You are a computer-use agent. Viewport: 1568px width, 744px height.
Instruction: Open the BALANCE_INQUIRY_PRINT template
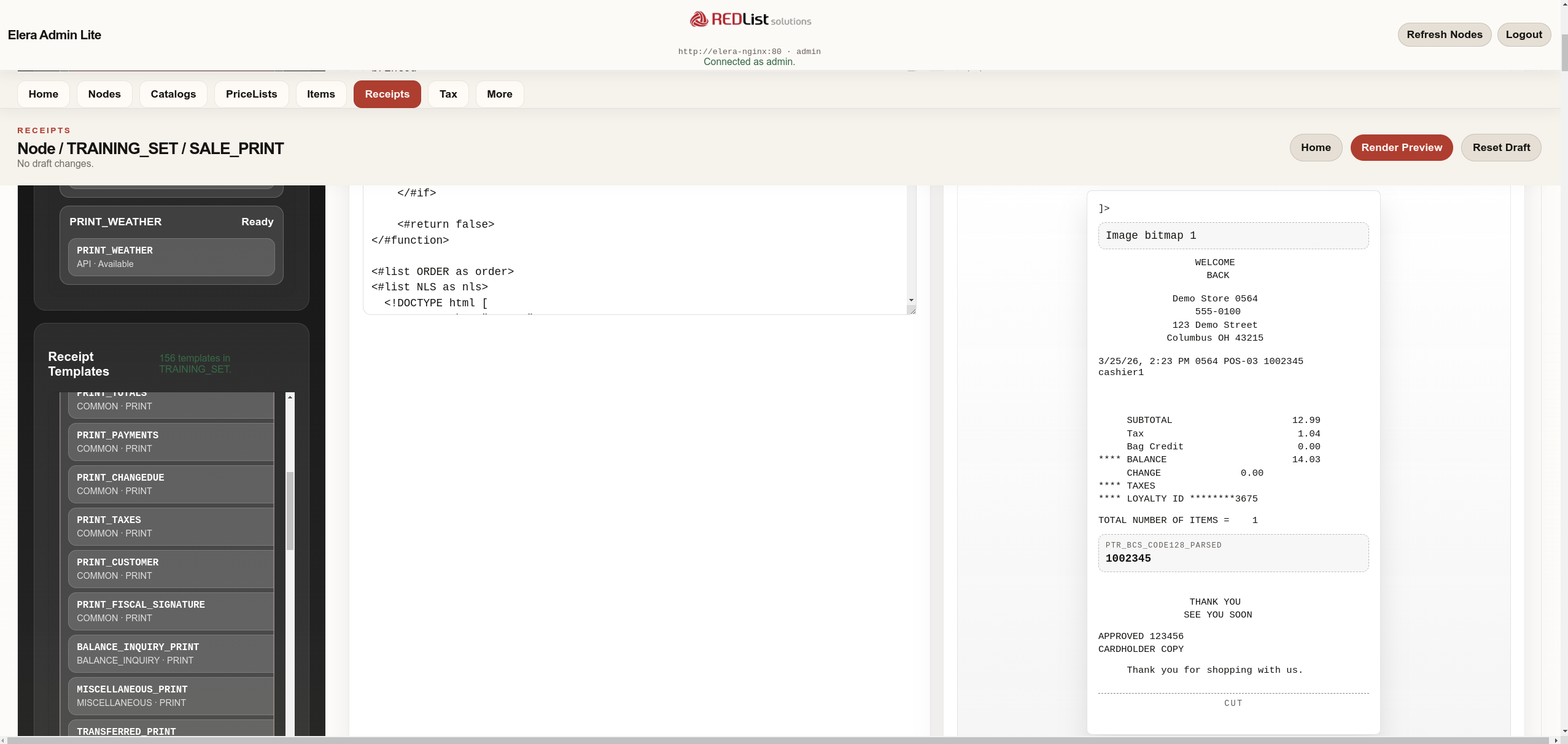[171, 653]
